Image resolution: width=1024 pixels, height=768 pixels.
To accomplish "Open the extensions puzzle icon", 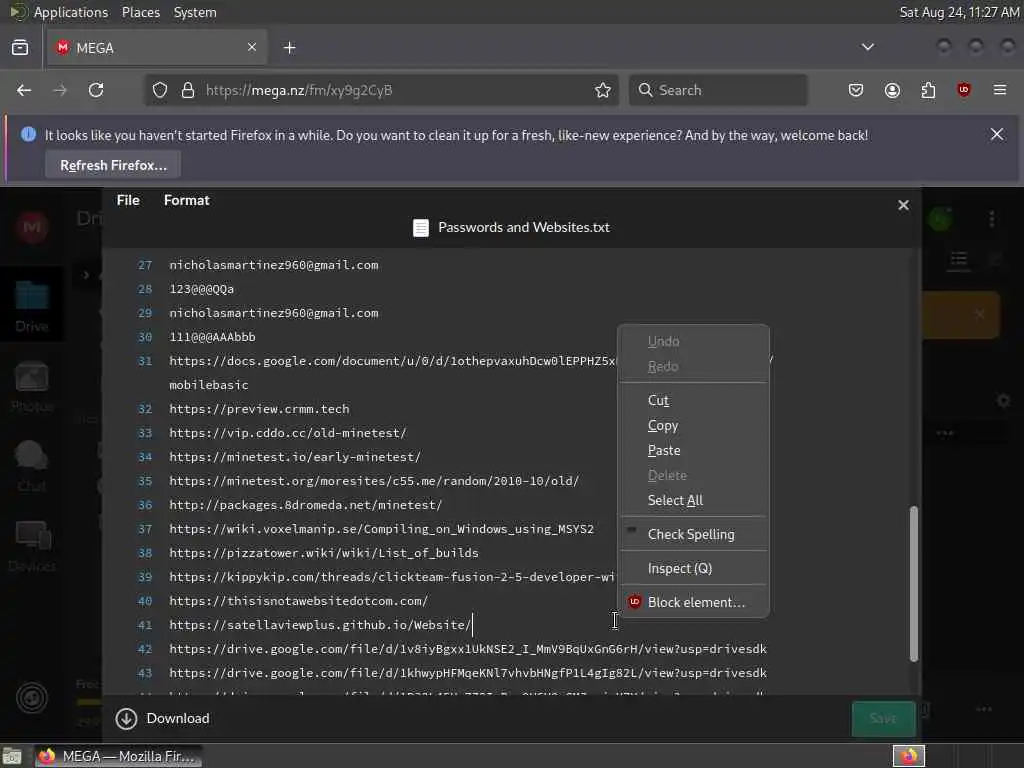I will tap(928, 90).
